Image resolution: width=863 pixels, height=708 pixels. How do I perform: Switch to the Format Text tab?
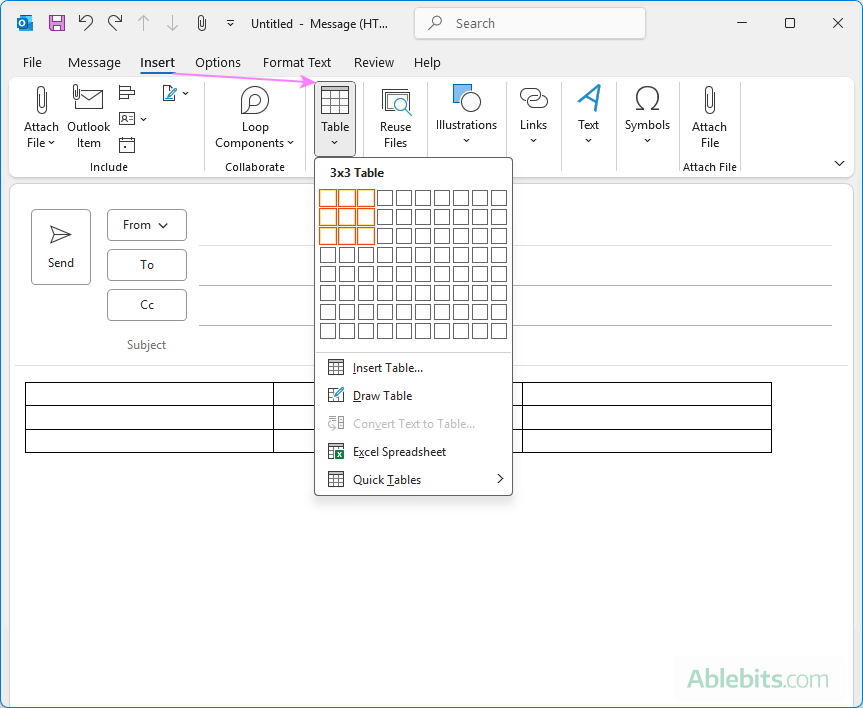(x=297, y=62)
